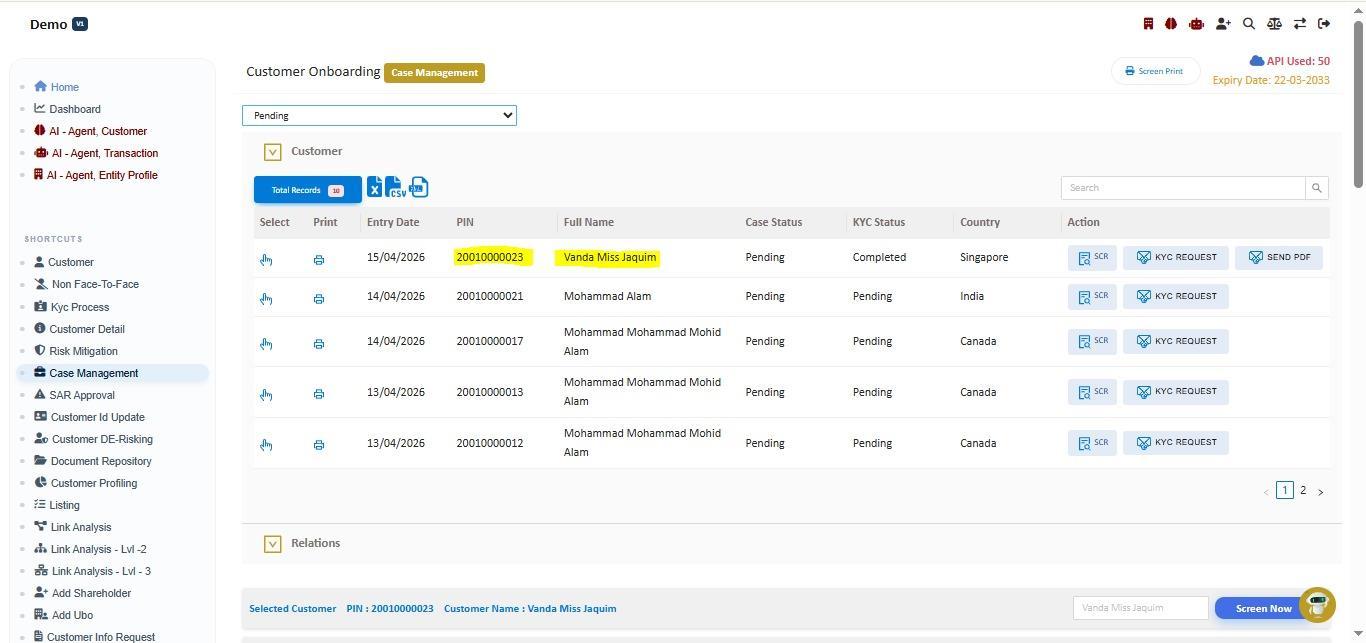1366x643 pixels.
Task: Click SCR button for Vanda Miss Jaquim
Action: [x=1092, y=258]
